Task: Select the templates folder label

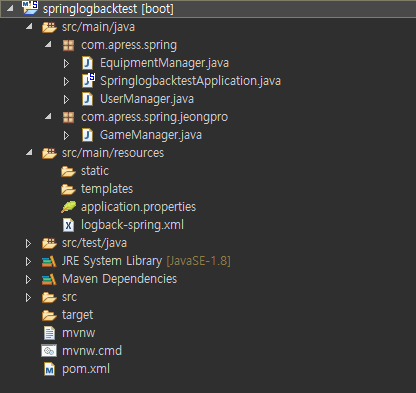Action: click(107, 189)
